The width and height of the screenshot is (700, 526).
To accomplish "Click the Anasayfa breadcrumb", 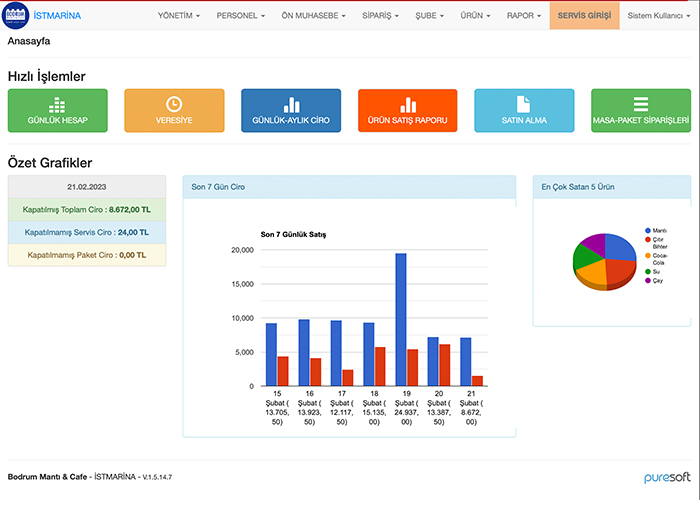I will [29, 41].
